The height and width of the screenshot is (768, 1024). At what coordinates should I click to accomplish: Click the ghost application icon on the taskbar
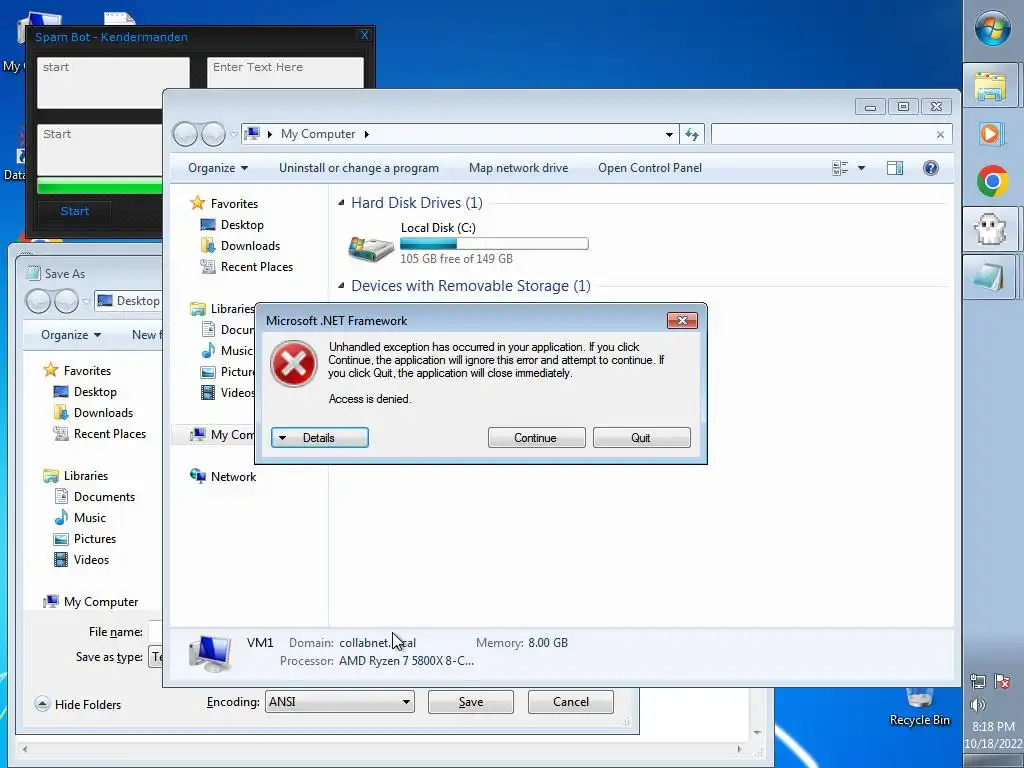tap(991, 229)
